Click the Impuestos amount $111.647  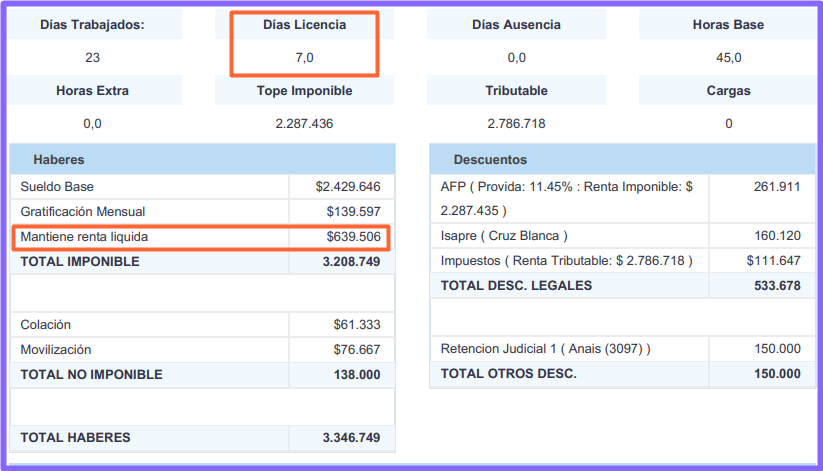[774, 261]
